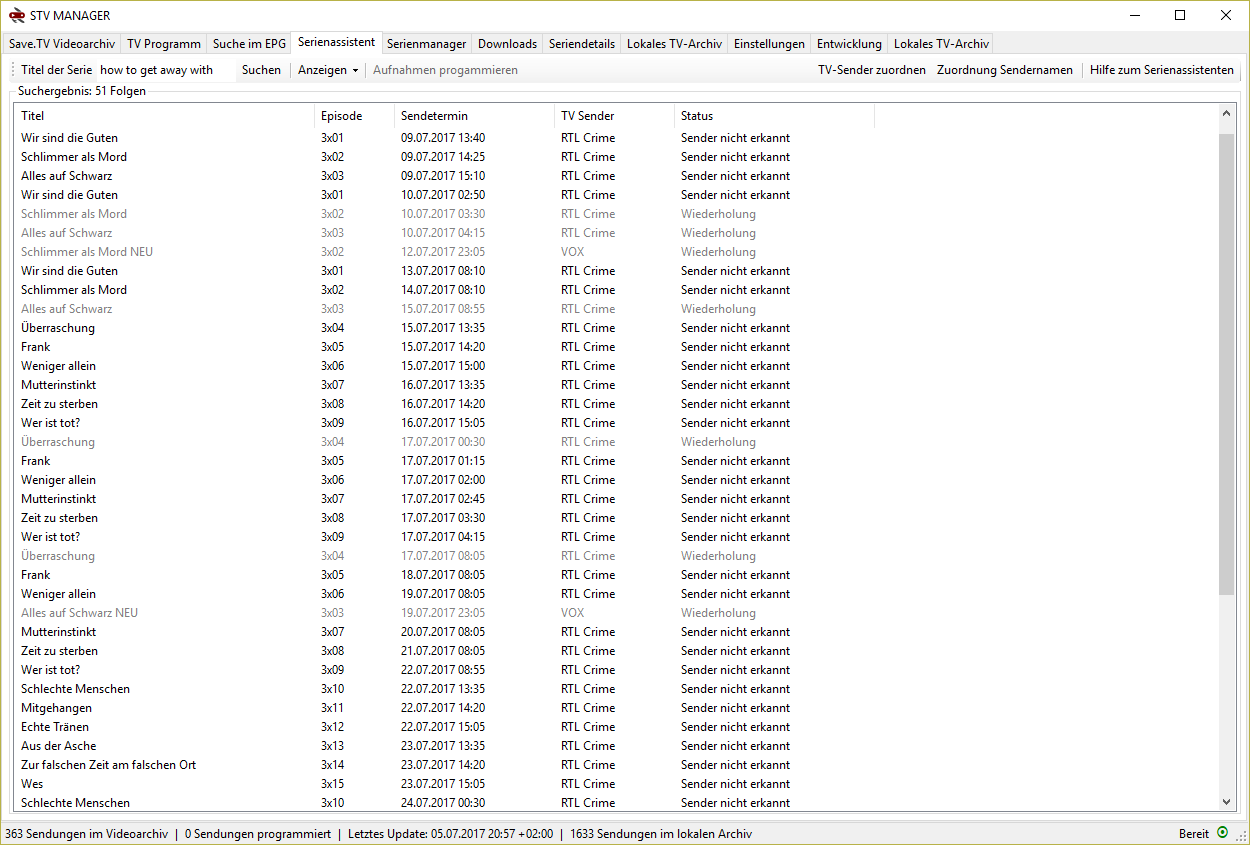
Task: Click the STV Manager app icon in title bar
Action: pos(16,15)
